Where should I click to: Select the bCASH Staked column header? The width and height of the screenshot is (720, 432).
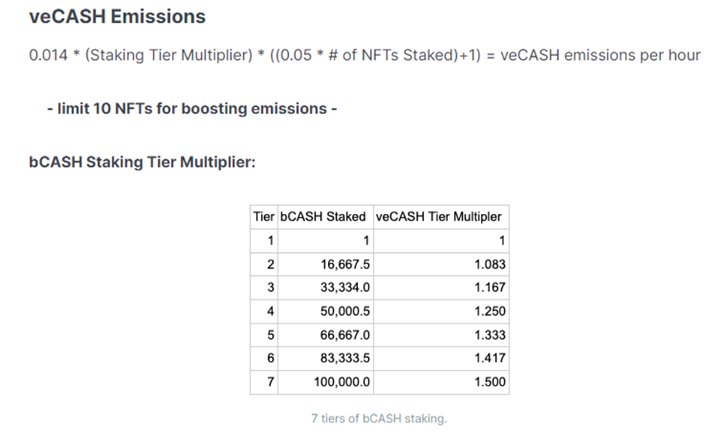[x=323, y=217]
